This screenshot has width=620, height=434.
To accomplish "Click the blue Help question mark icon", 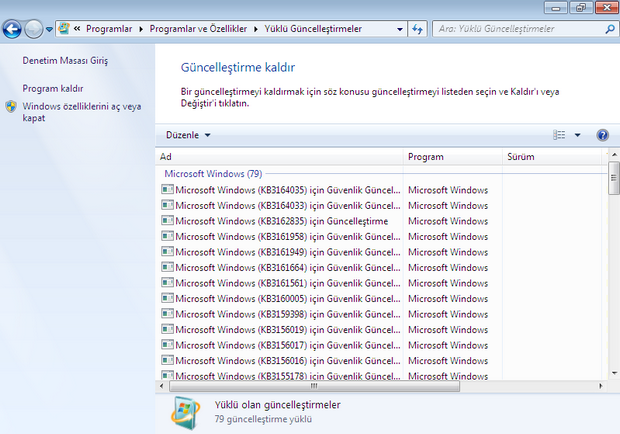I will [602, 135].
